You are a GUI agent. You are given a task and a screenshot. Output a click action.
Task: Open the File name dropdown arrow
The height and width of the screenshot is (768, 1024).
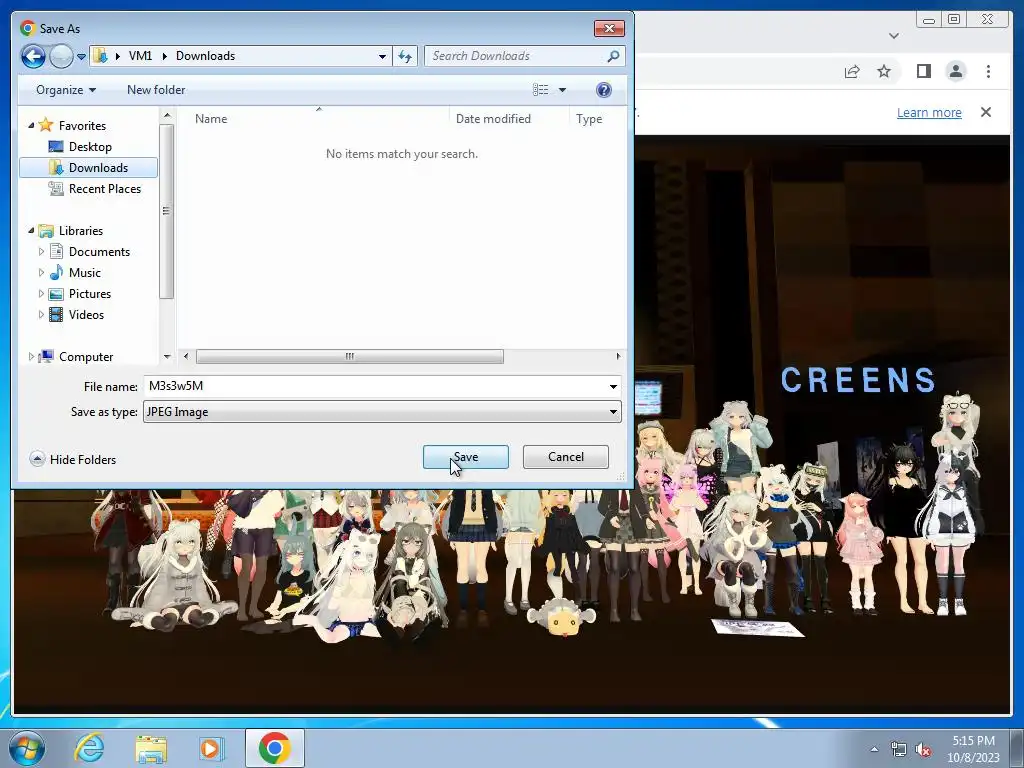pyautogui.click(x=613, y=387)
